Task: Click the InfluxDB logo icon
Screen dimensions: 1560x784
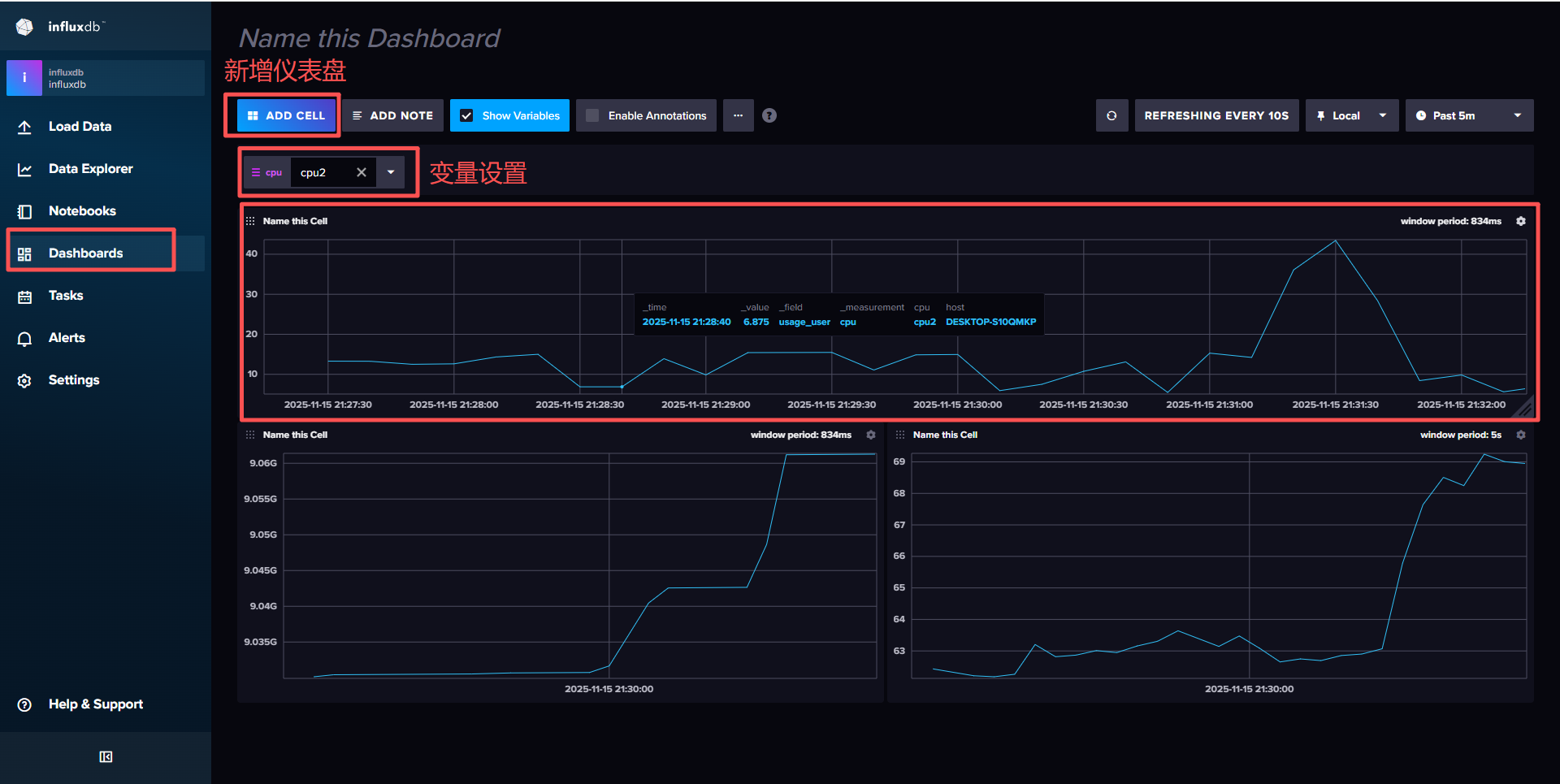Action: 24,27
